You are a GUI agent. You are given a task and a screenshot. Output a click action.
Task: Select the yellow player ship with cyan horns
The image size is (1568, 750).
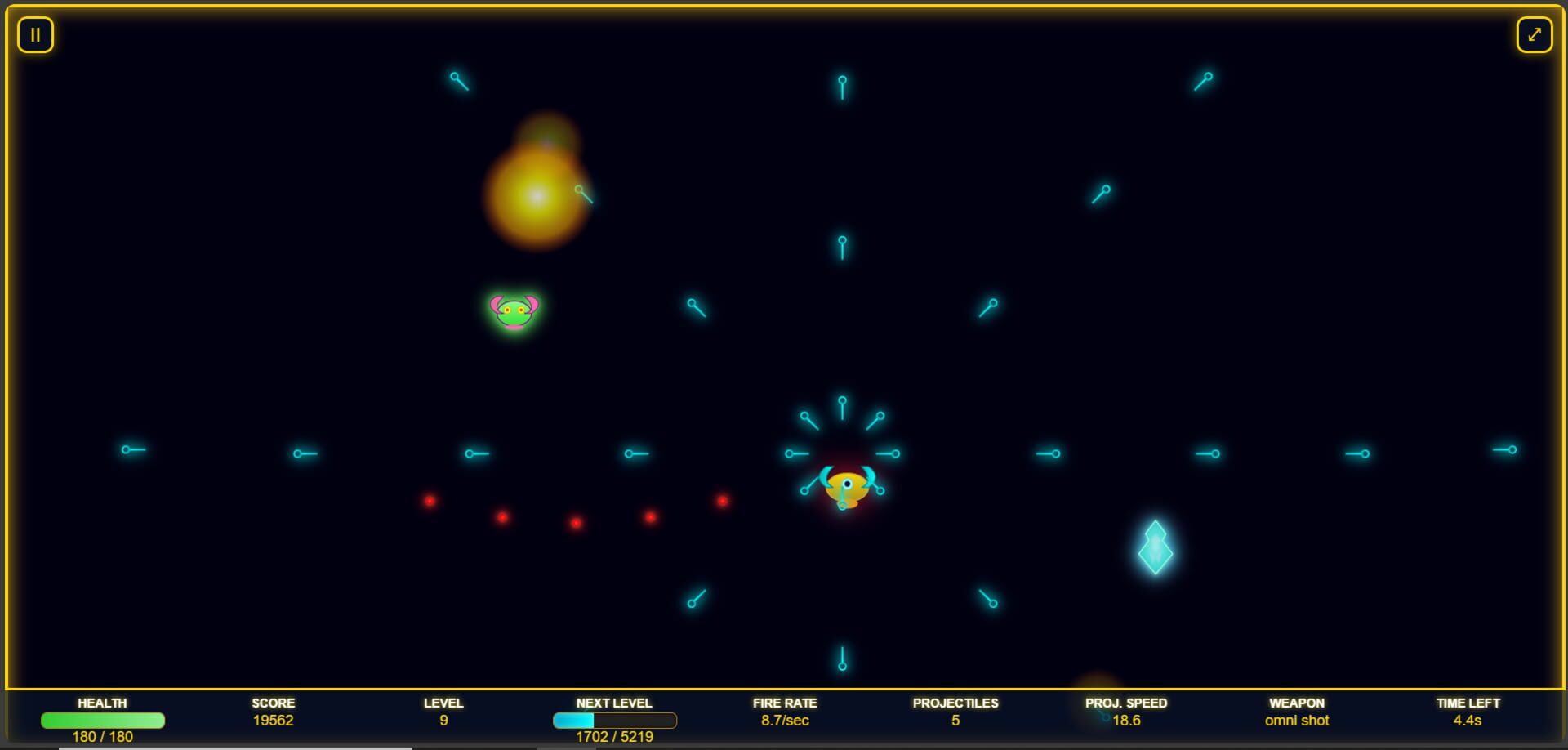pos(847,487)
